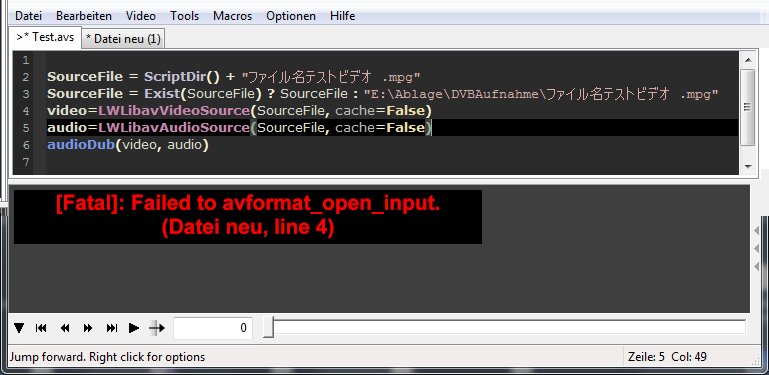The width and height of the screenshot is (769, 375).
Task: Click the Zeile: 5 Col: 49 status
Action: click(x=667, y=357)
